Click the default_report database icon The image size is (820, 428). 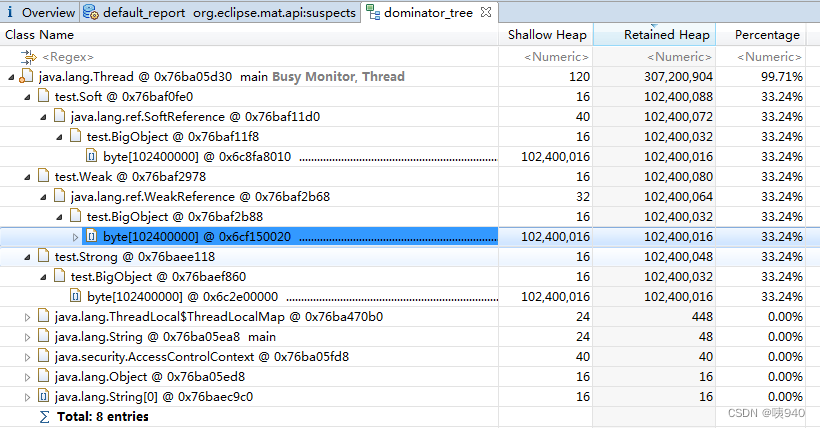[90, 12]
